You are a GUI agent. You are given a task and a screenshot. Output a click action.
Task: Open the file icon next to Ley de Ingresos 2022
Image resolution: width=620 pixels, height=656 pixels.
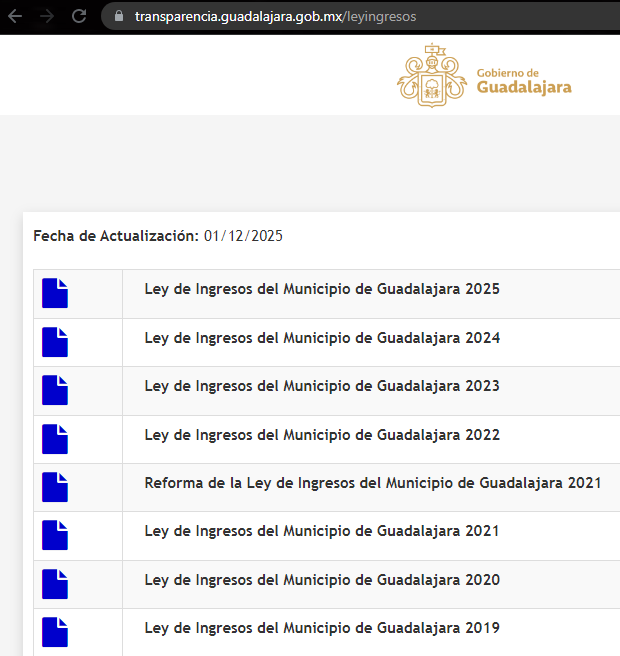coord(55,439)
